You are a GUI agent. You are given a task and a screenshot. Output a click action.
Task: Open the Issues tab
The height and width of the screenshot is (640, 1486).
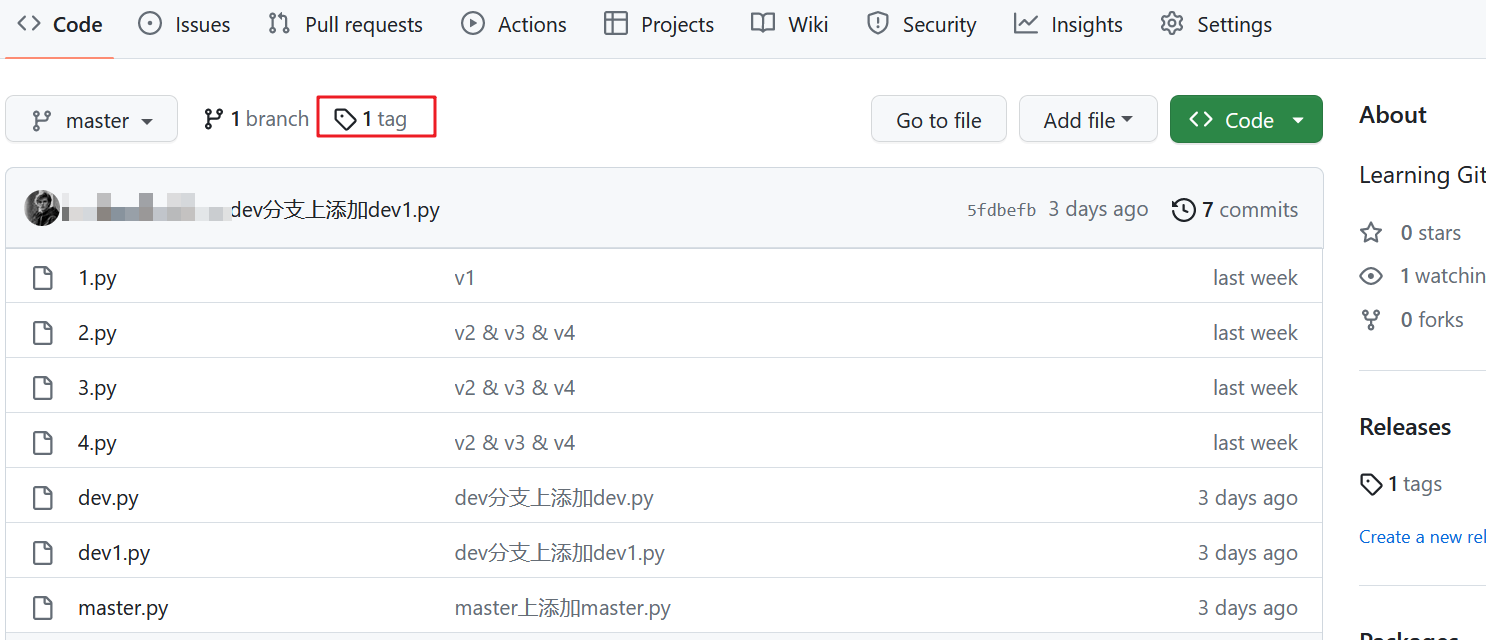[x=184, y=24]
